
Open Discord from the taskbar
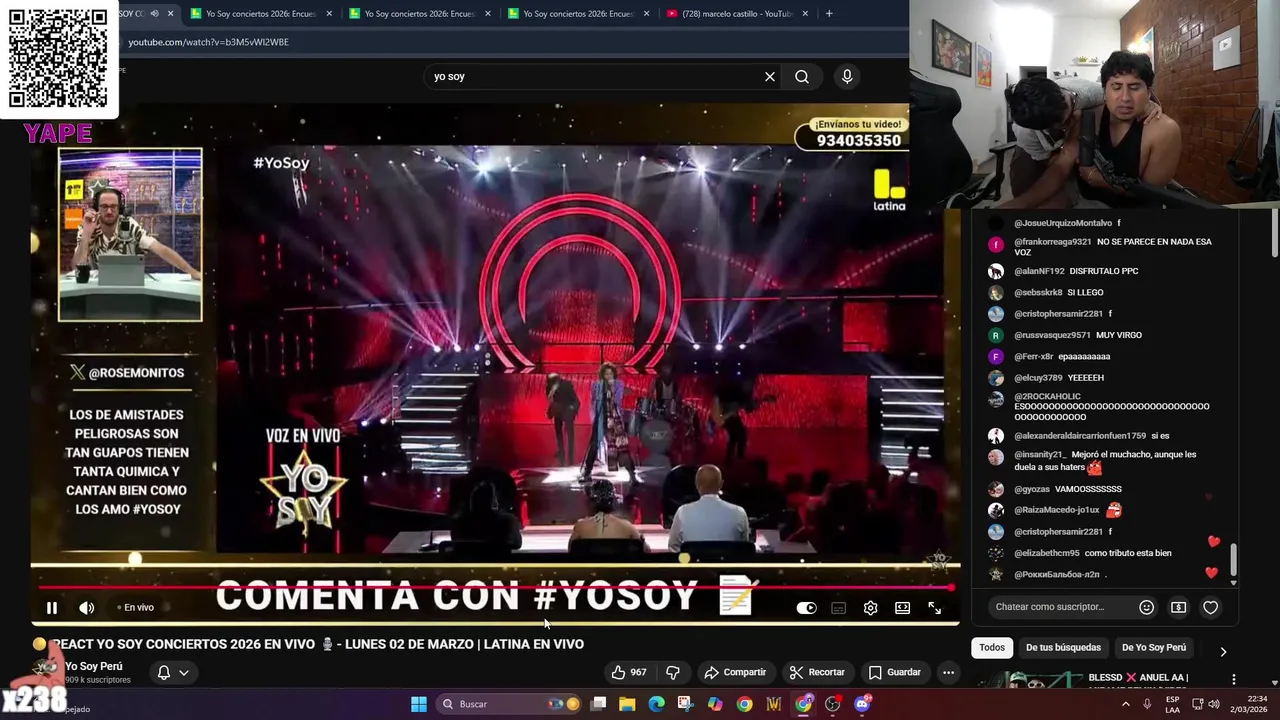[x=862, y=704]
